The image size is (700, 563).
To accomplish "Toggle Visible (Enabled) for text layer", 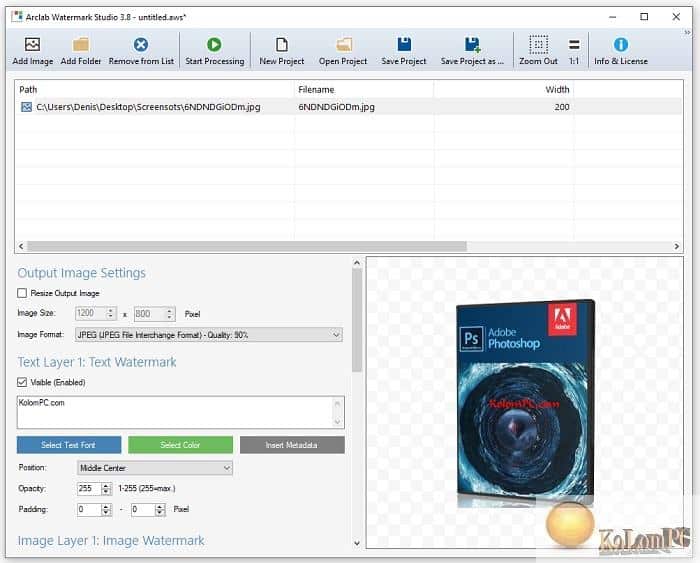I will pyautogui.click(x=22, y=382).
